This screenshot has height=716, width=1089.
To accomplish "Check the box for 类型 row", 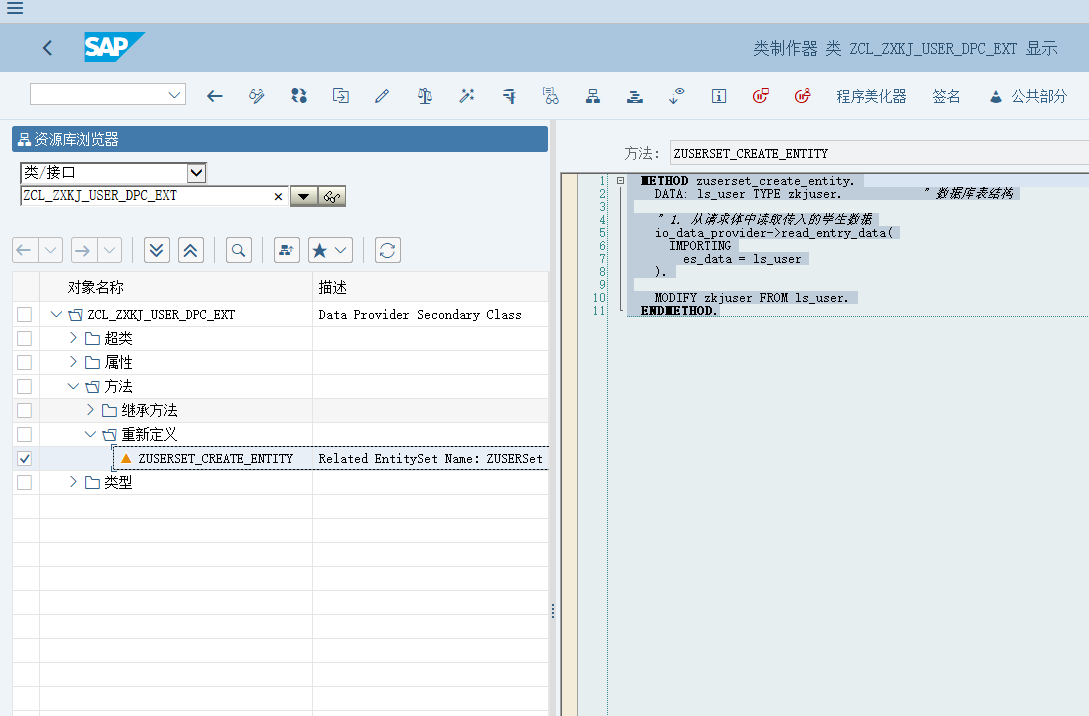I will point(24,482).
